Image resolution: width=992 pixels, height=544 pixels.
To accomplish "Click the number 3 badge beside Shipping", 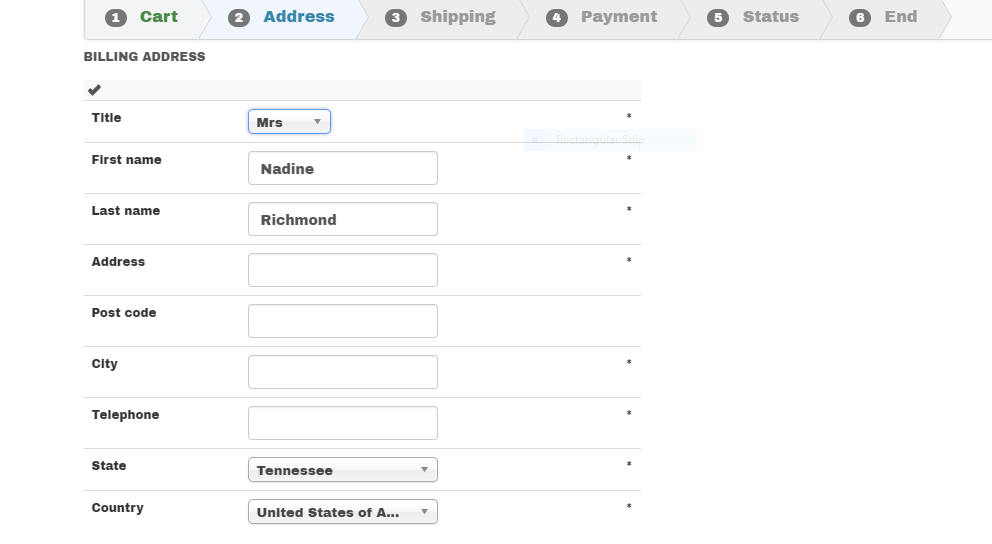I will [x=396, y=18].
